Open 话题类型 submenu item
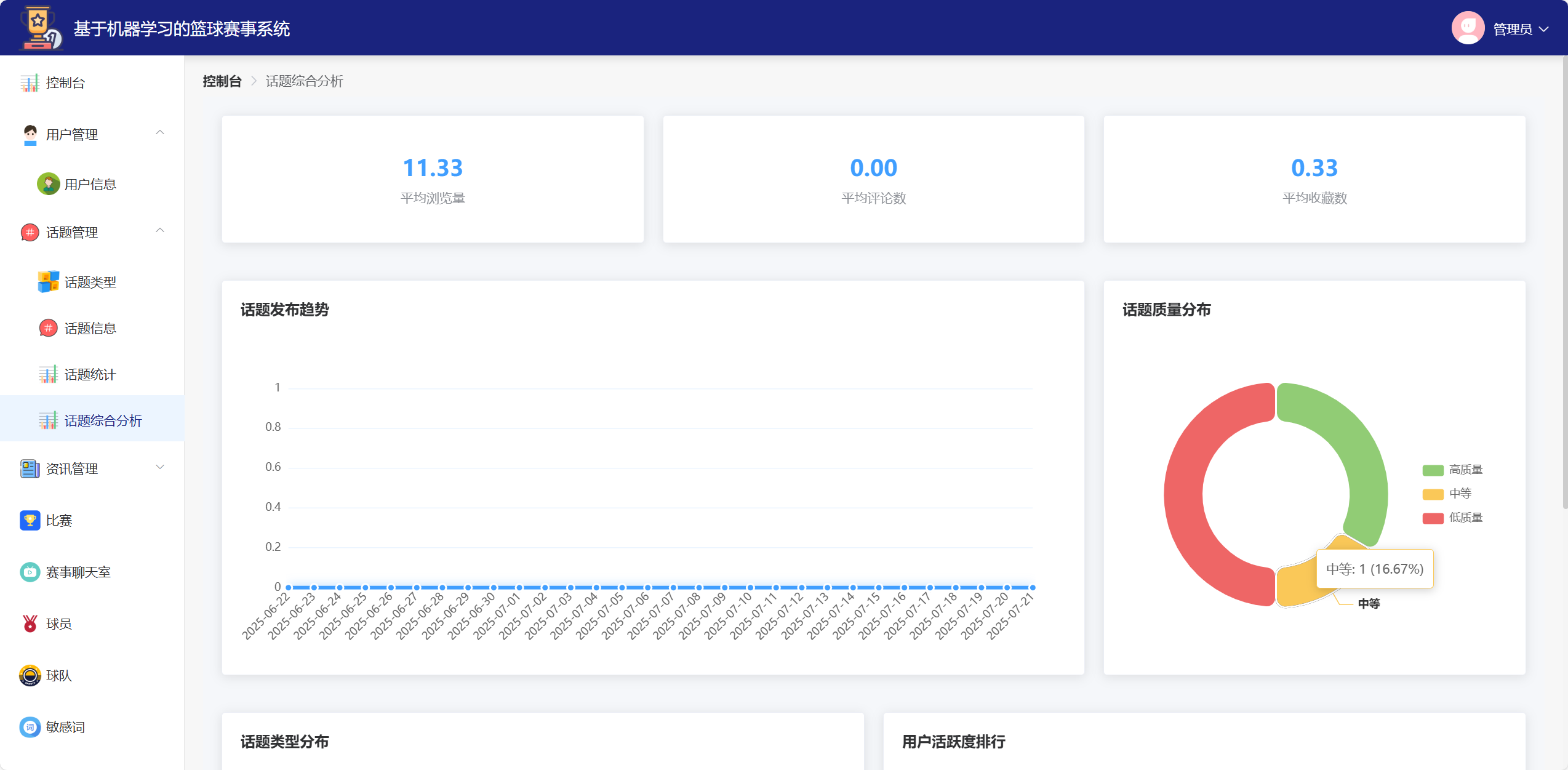1568x770 pixels. click(x=92, y=282)
